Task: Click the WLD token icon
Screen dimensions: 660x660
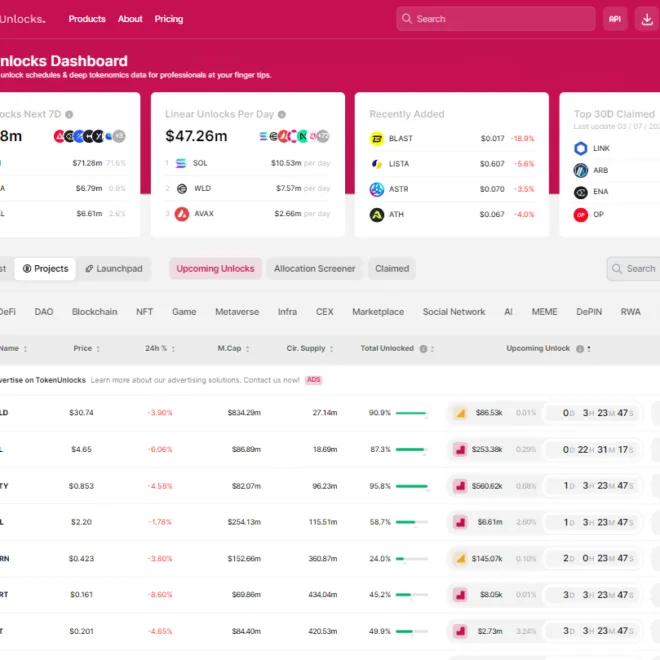Action: click(182, 189)
